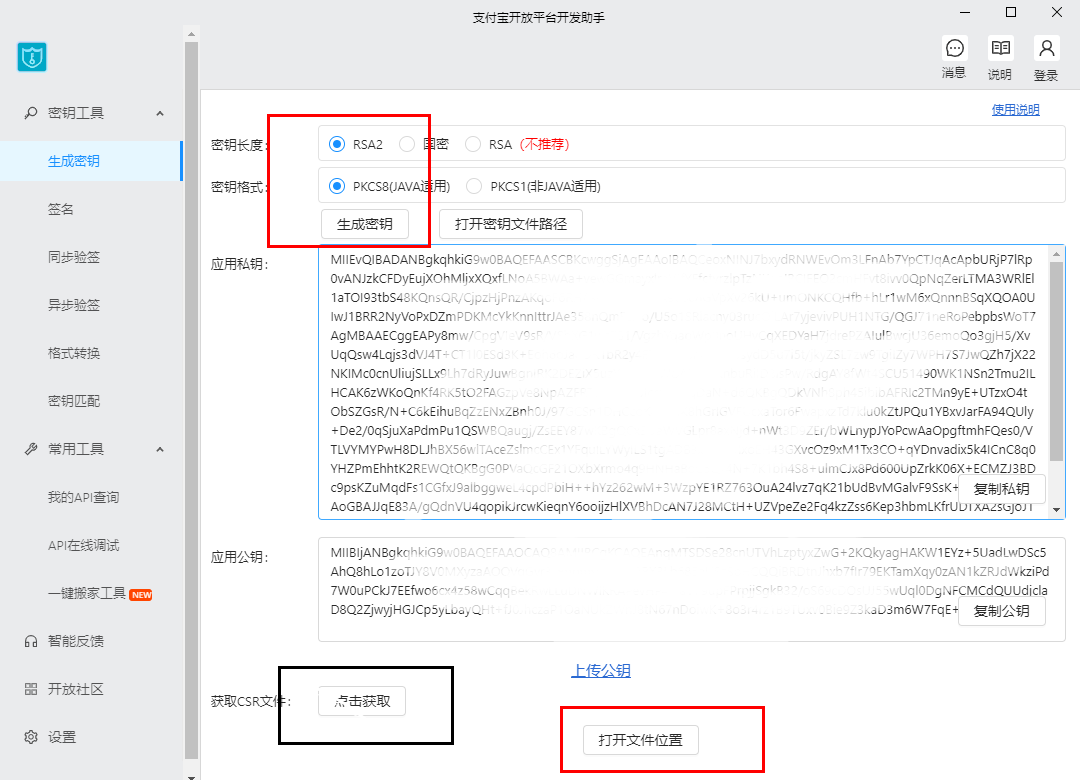Click the 应用私钥 scrollbar up arrow
Screen dimensions: 1080x780
coord(1056,254)
